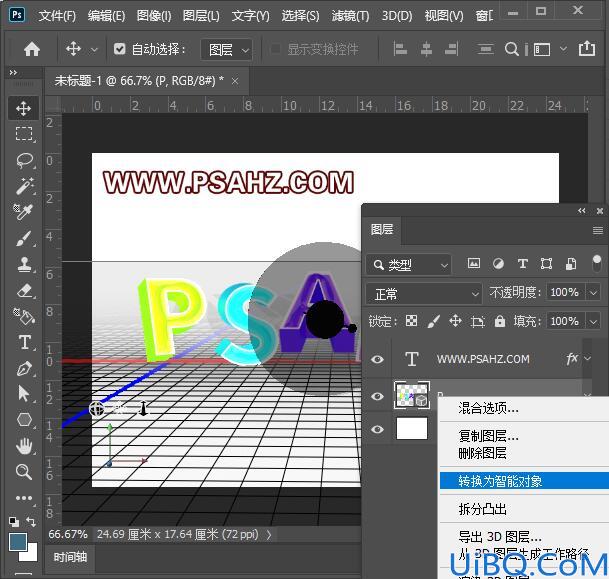This screenshot has height=579, width=609.
Task: Filter layers by adjustment layer type
Action: pos(498,264)
